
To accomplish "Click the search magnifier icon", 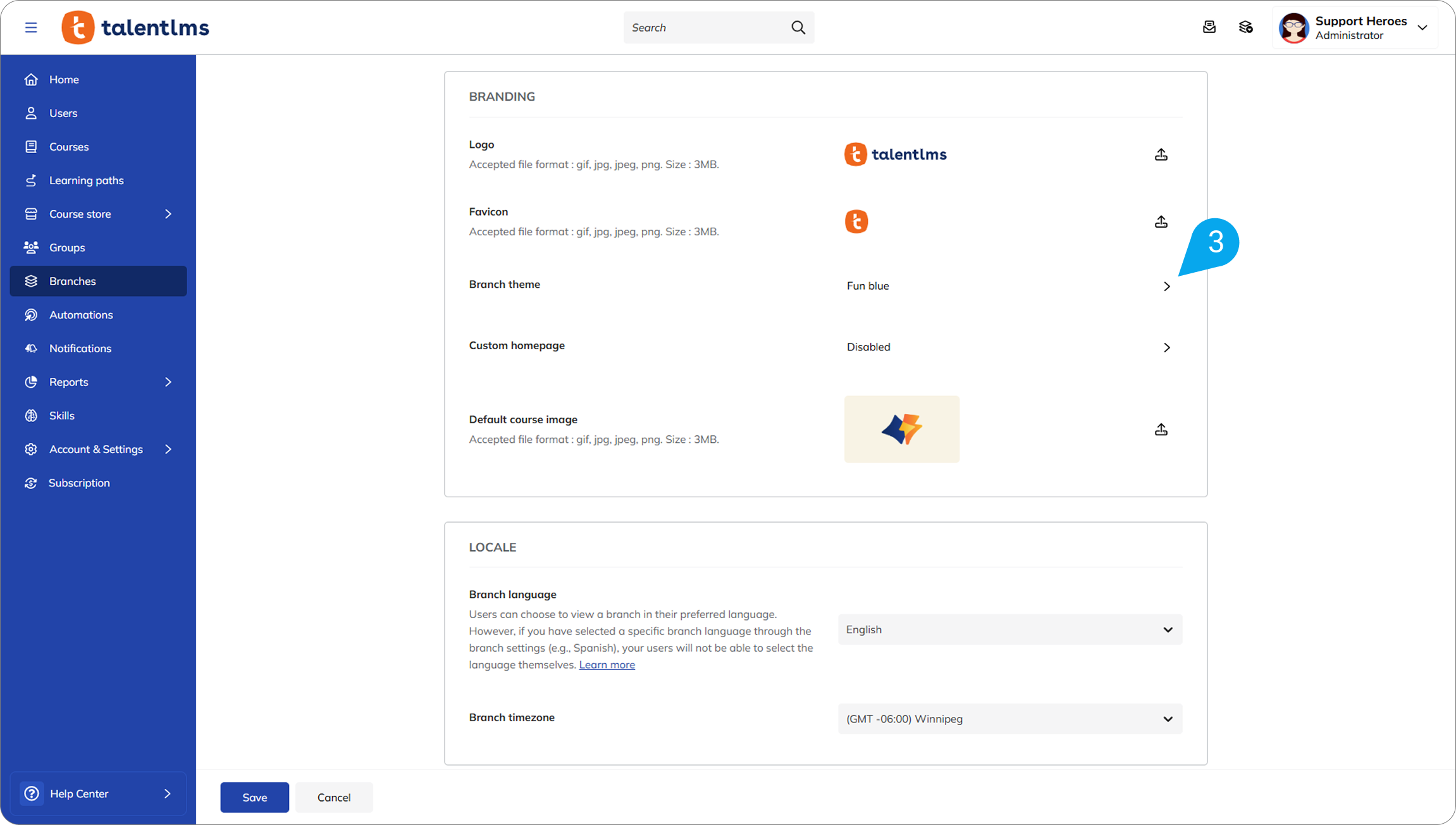I will (x=798, y=27).
